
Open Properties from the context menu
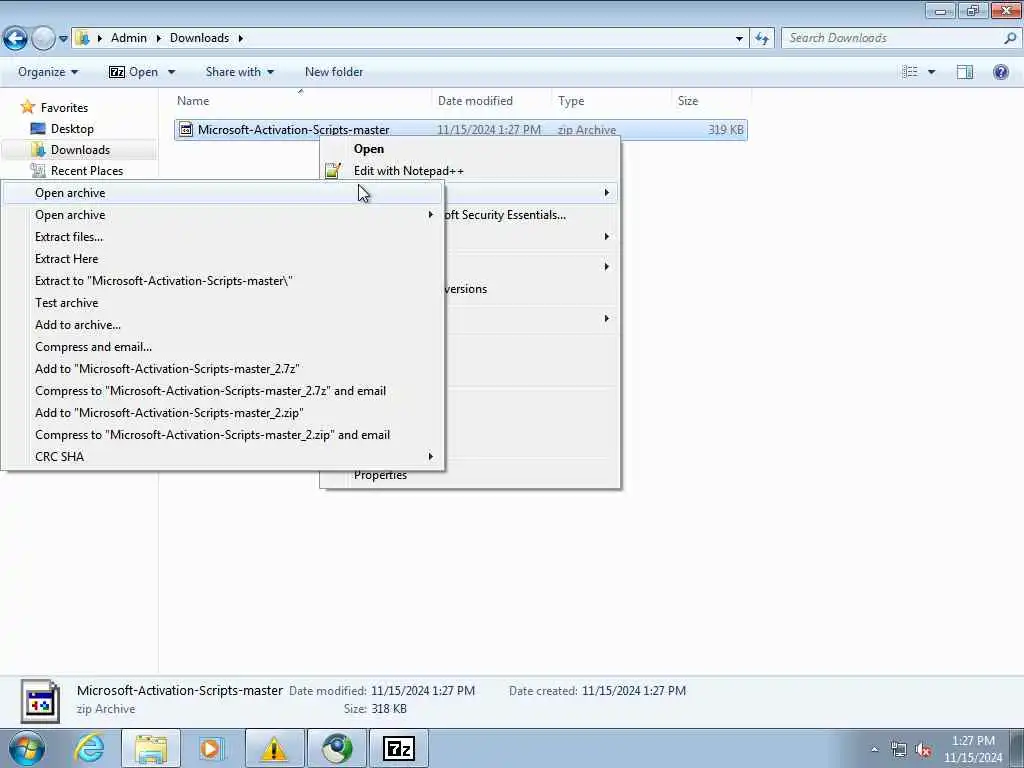click(x=380, y=475)
